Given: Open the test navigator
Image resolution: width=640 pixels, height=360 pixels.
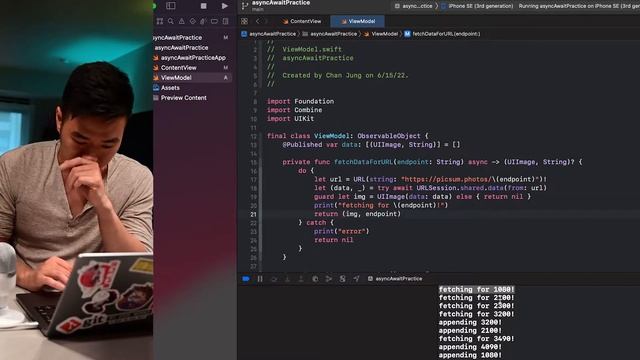Looking at the screenshot, I should pyautogui.click(x=193, y=21).
